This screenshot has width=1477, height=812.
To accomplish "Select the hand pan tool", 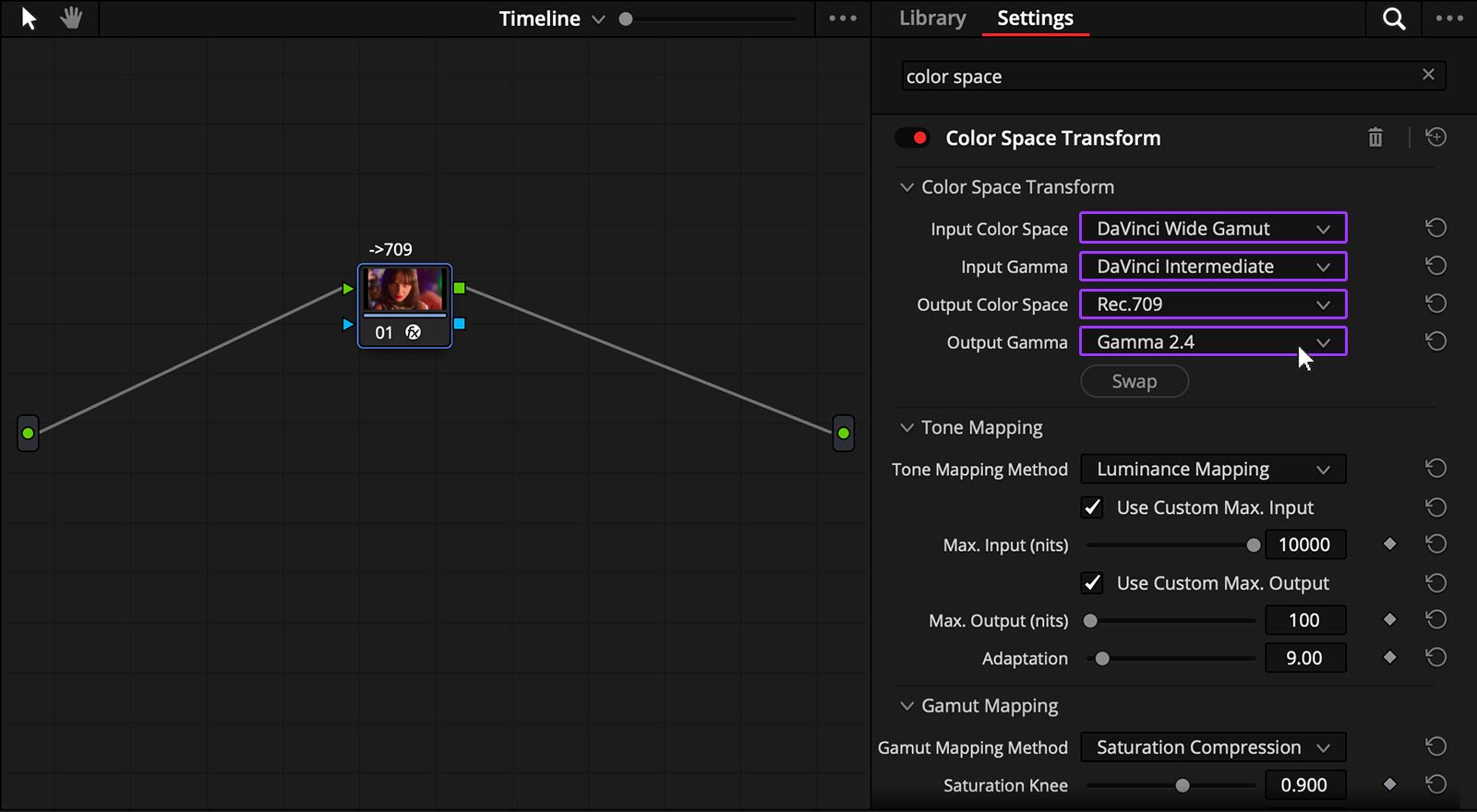I will [x=71, y=18].
